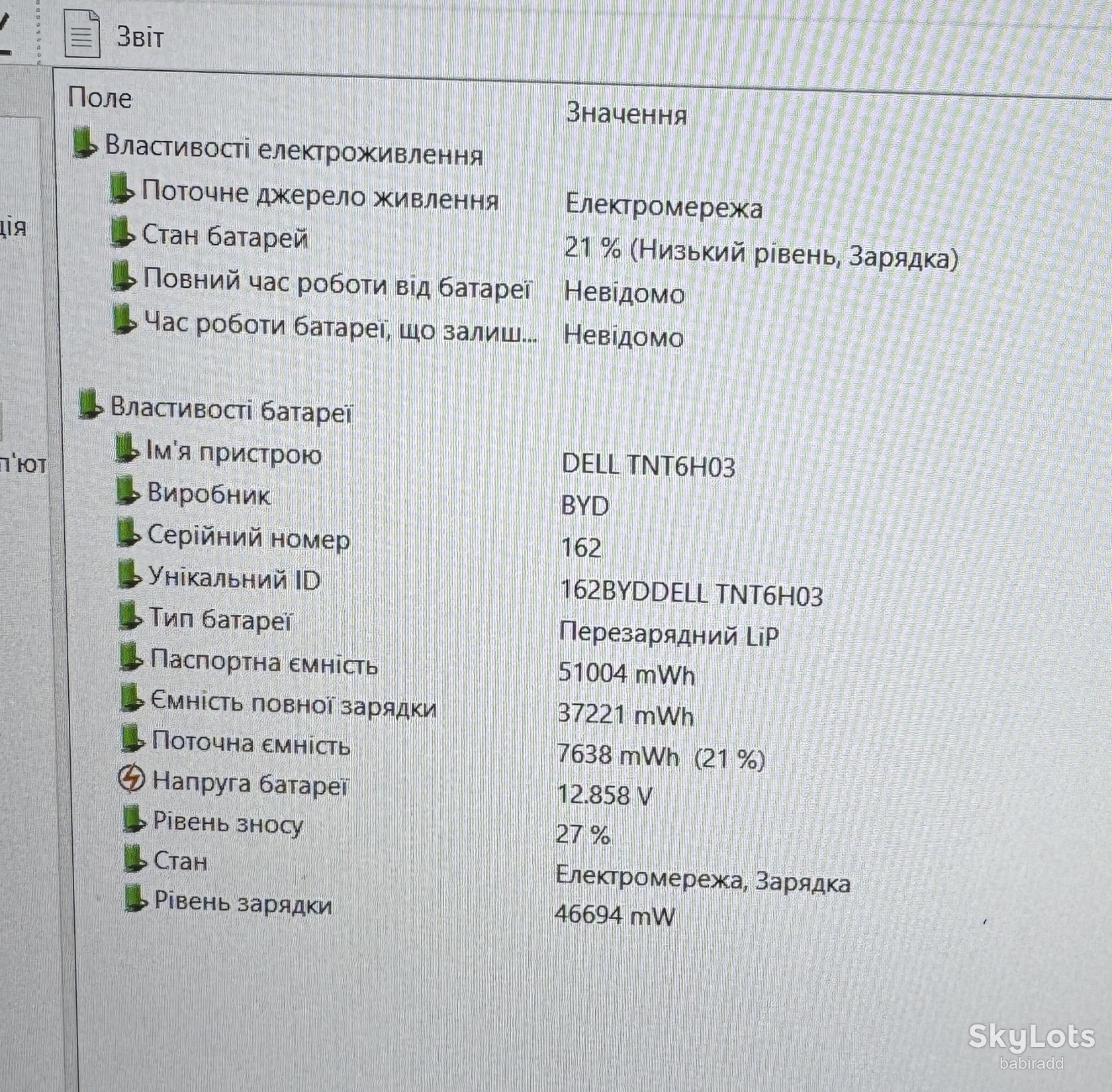The image size is (1112, 1092).
Task: Select the 51004 mWh design capacity value
Action: pos(626,673)
